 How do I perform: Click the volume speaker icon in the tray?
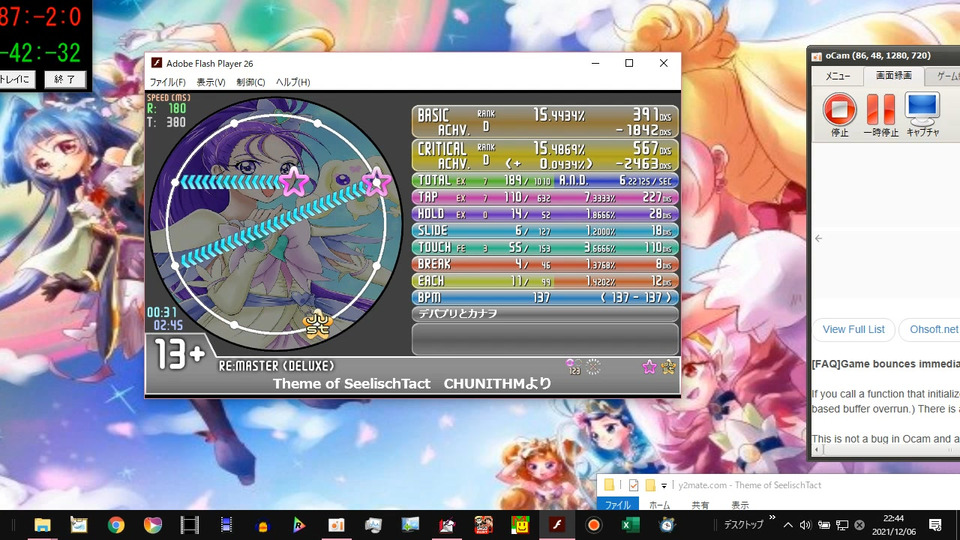(x=806, y=525)
